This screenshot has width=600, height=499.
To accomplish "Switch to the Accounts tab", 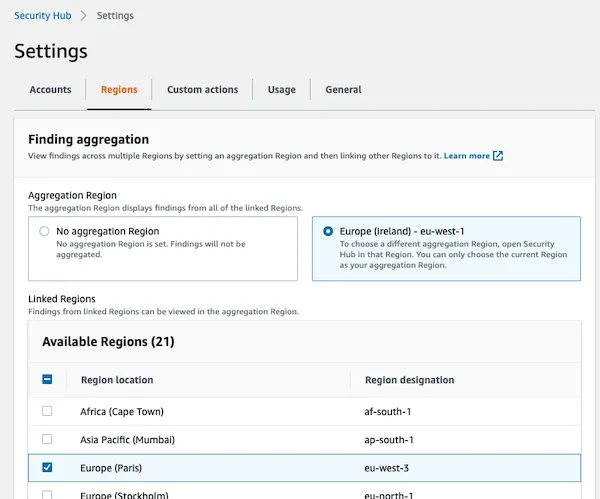I will pos(50,90).
